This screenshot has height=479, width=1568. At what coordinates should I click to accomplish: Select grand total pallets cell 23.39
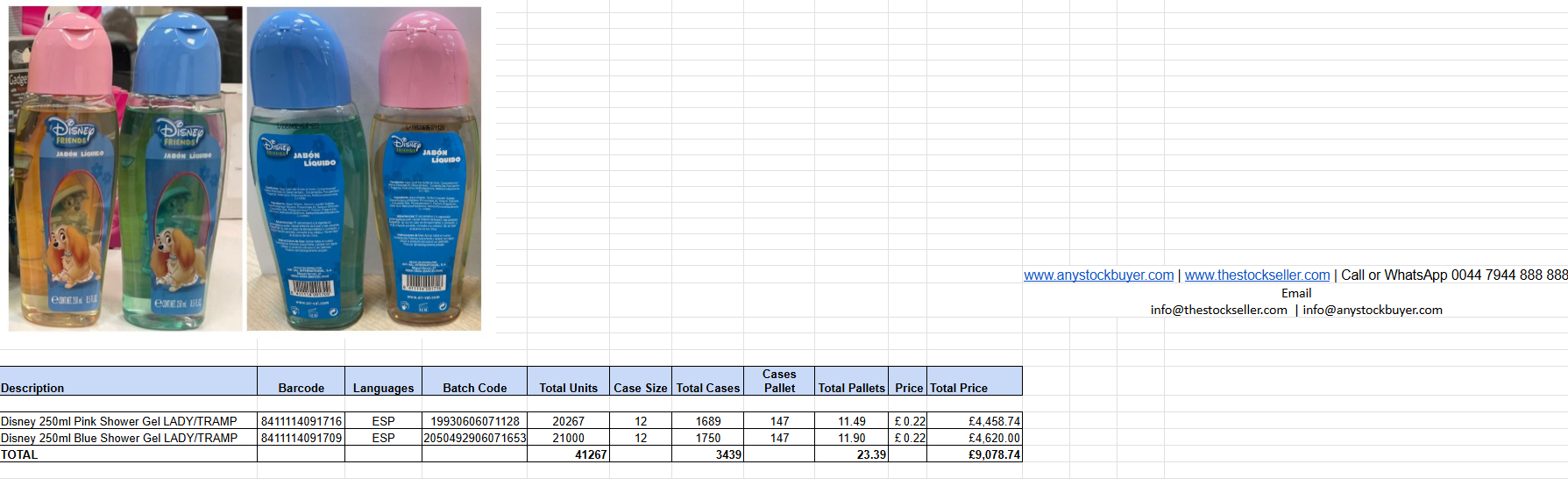coord(851,454)
